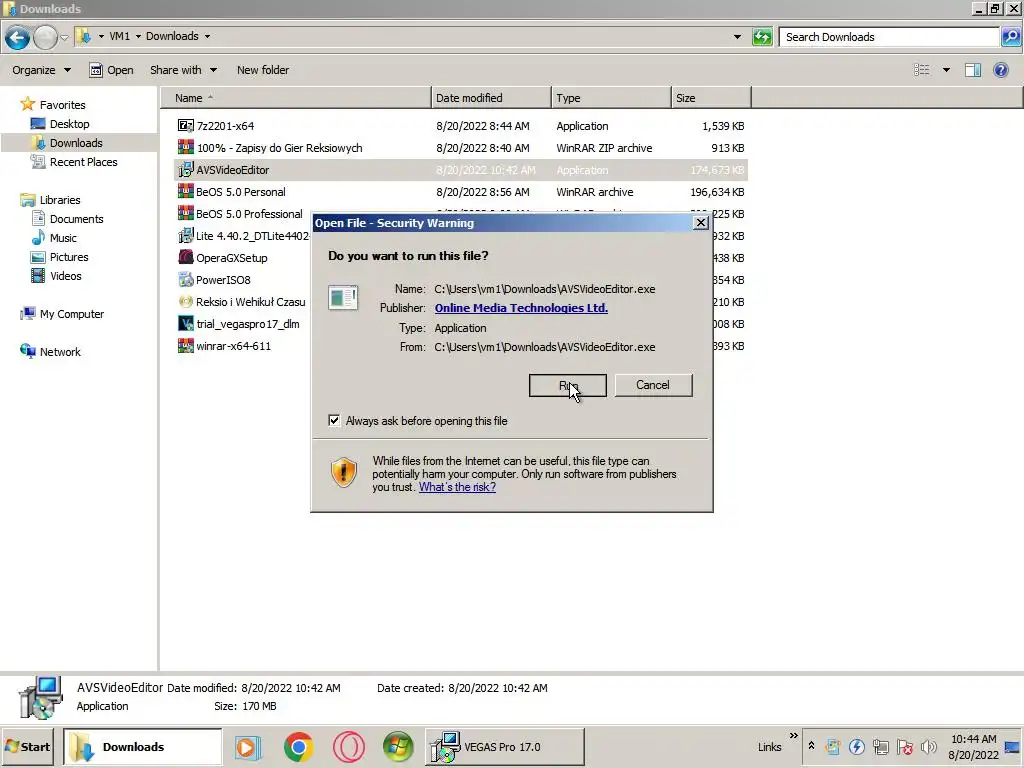Sort by the Date modified column header

tap(491, 98)
